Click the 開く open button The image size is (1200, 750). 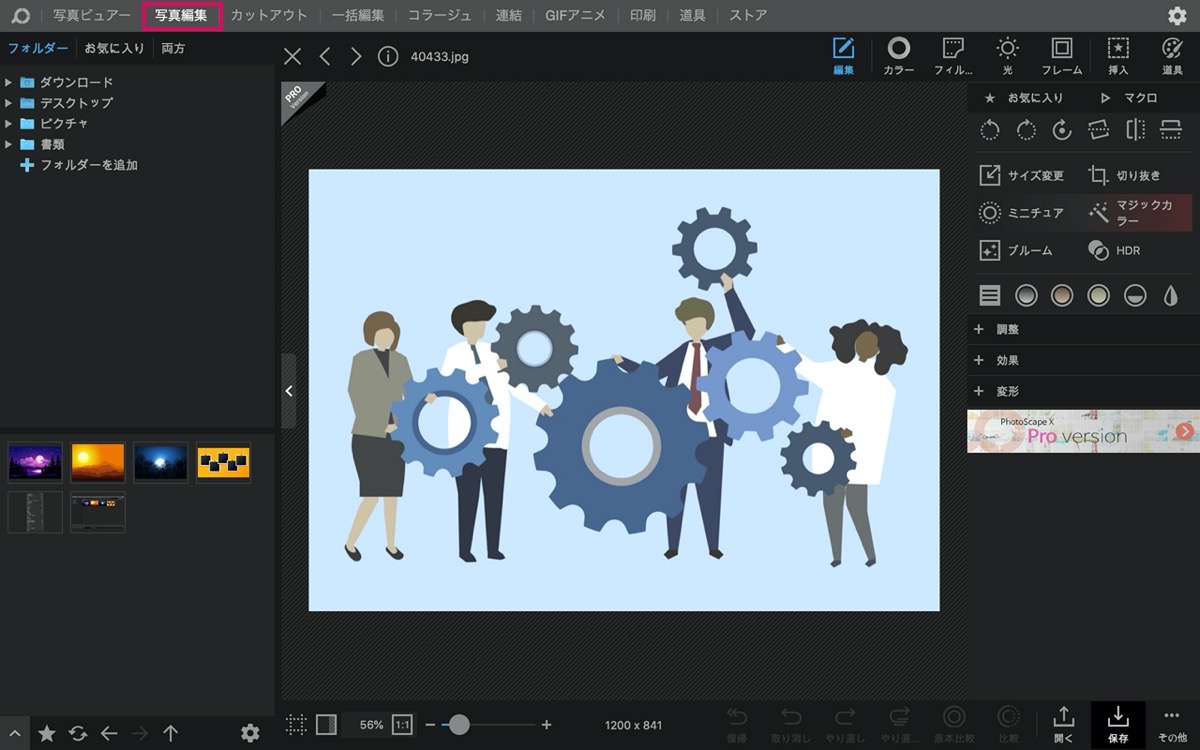1064,724
